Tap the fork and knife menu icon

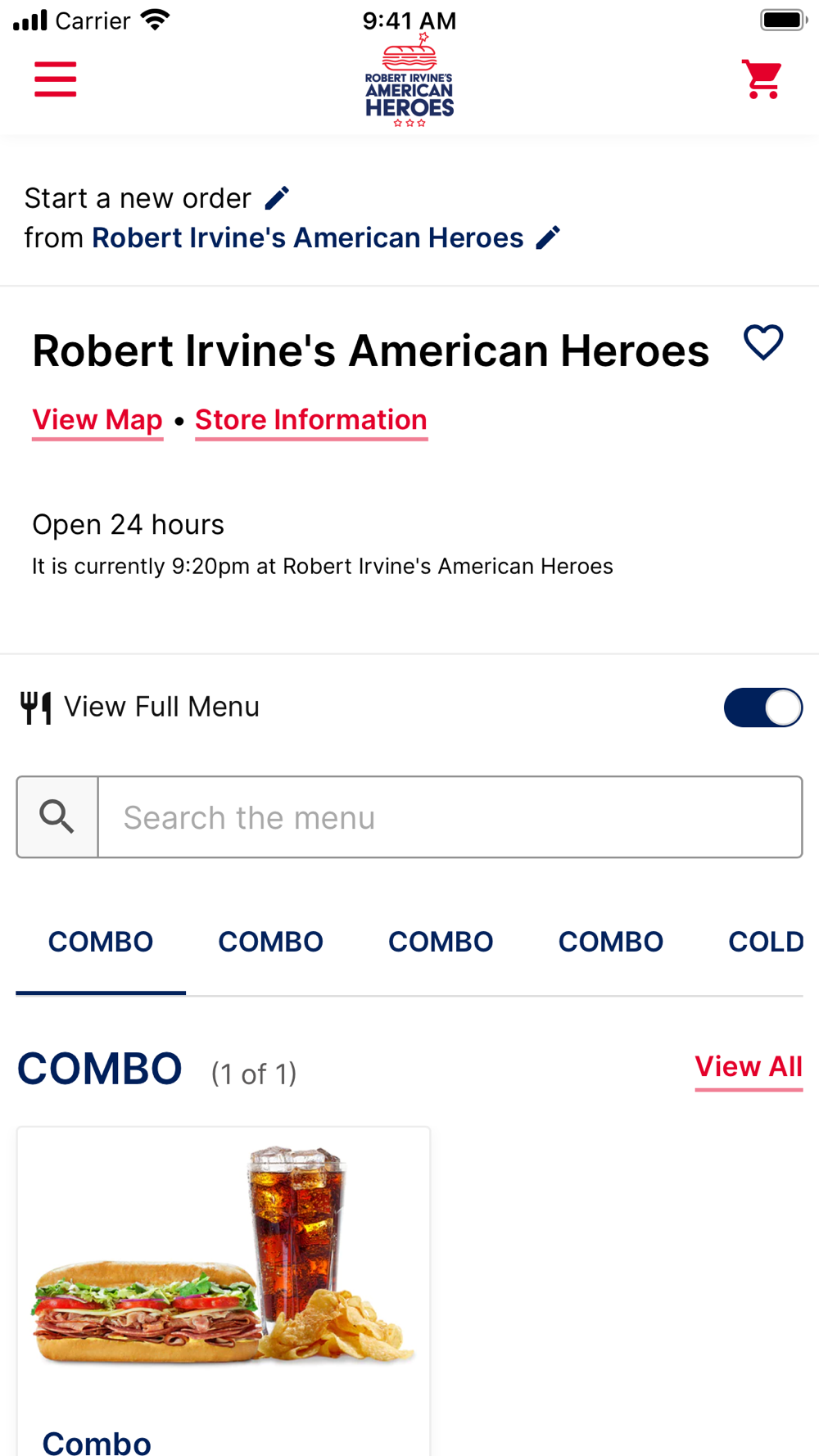click(x=36, y=708)
